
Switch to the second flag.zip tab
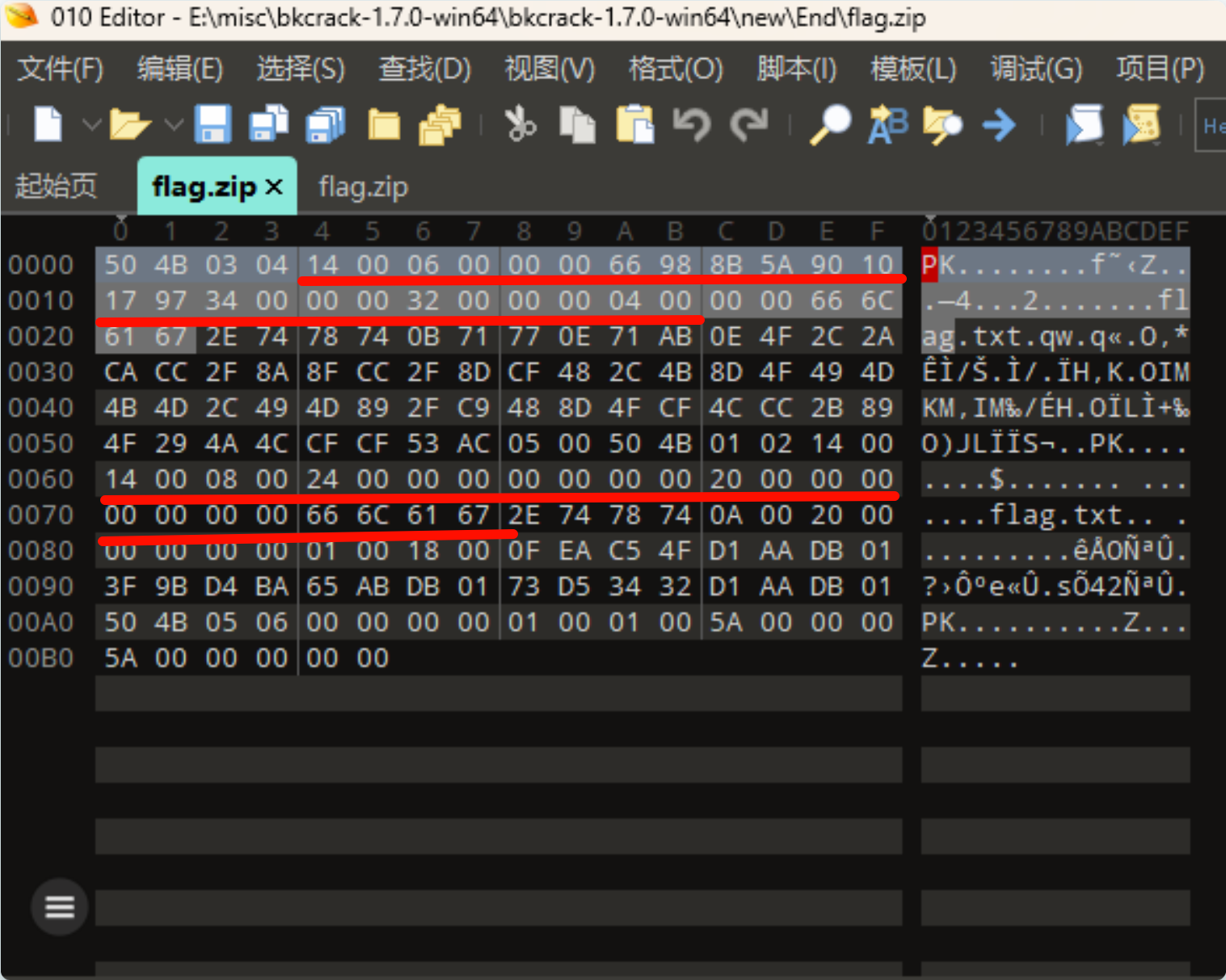click(x=363, y=187)
